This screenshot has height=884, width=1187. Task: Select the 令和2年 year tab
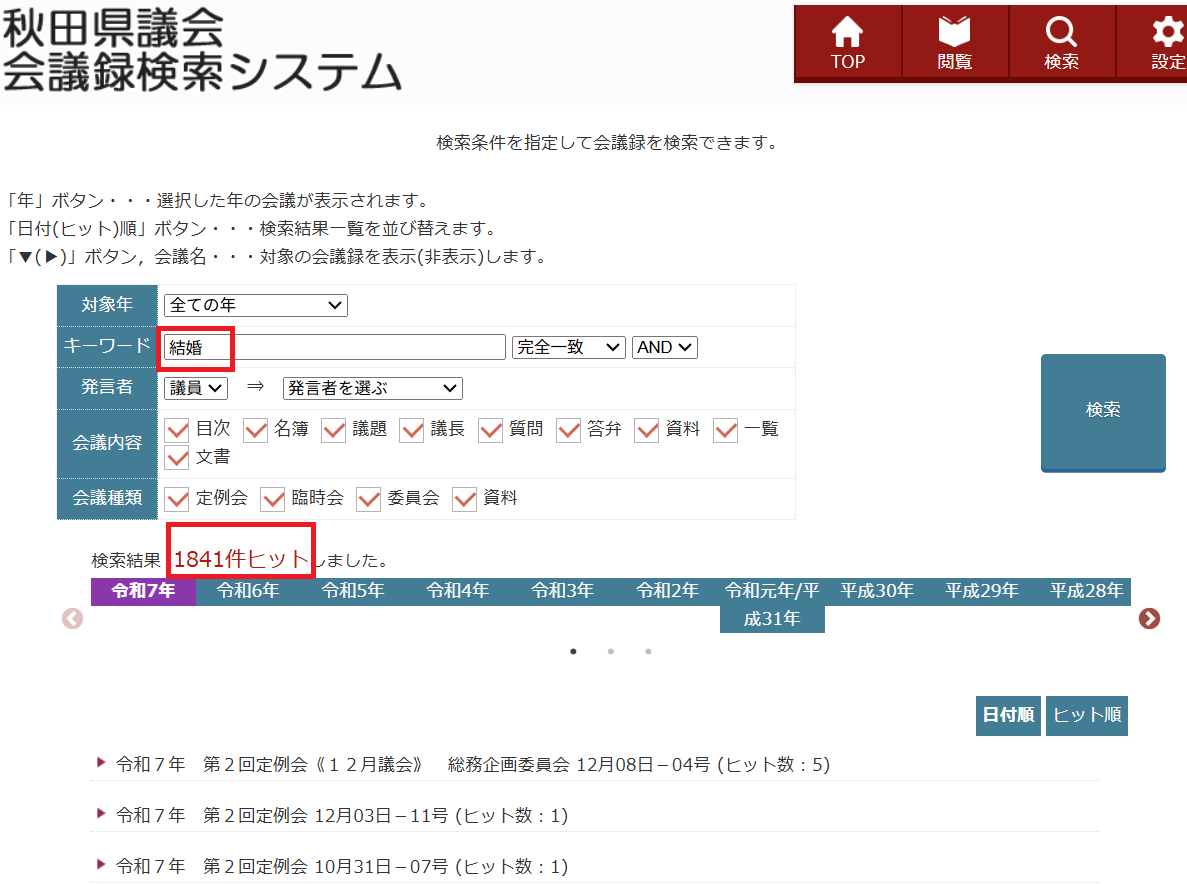pos(667,591)
